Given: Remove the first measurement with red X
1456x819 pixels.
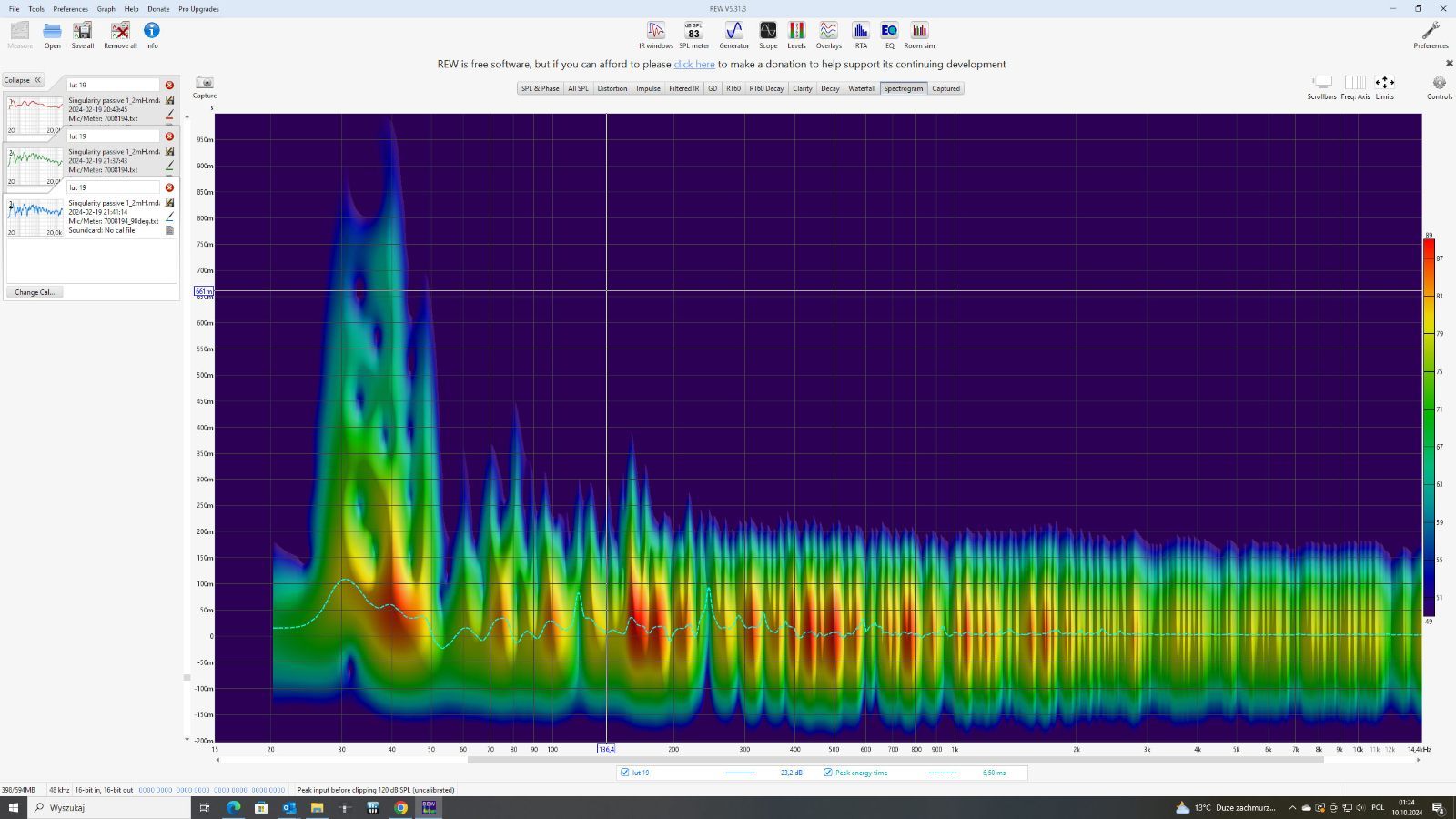Looking at the screenshot, I should coord(169,85).
